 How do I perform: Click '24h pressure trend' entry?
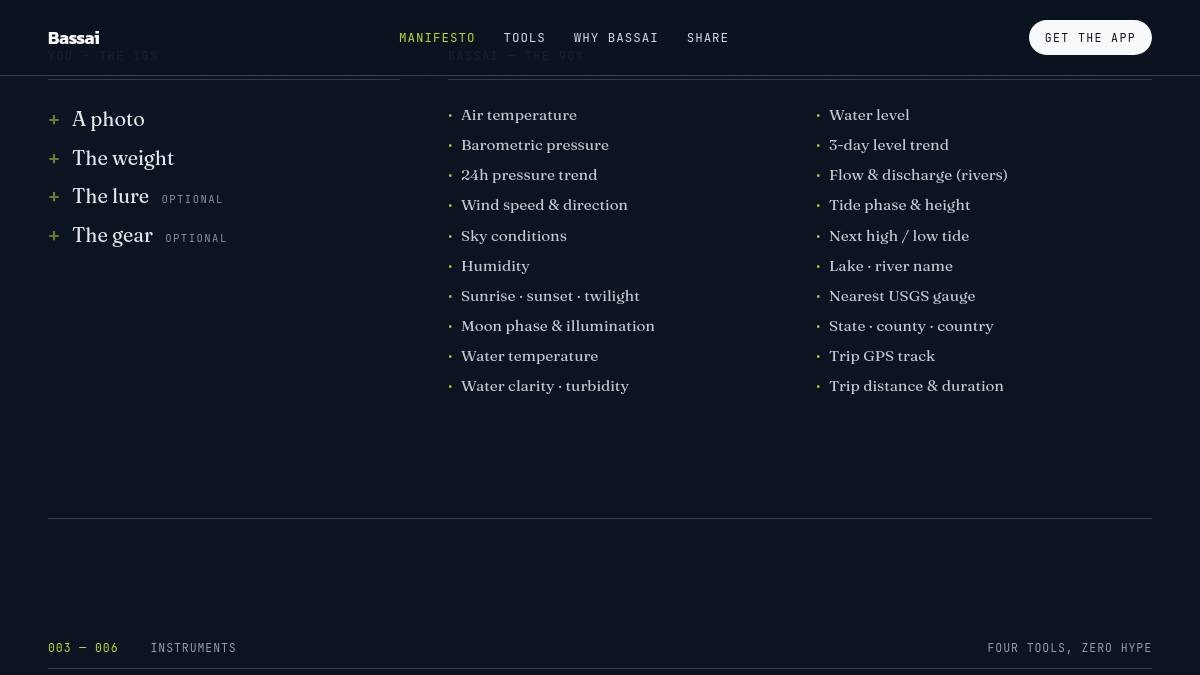[529, 175]
